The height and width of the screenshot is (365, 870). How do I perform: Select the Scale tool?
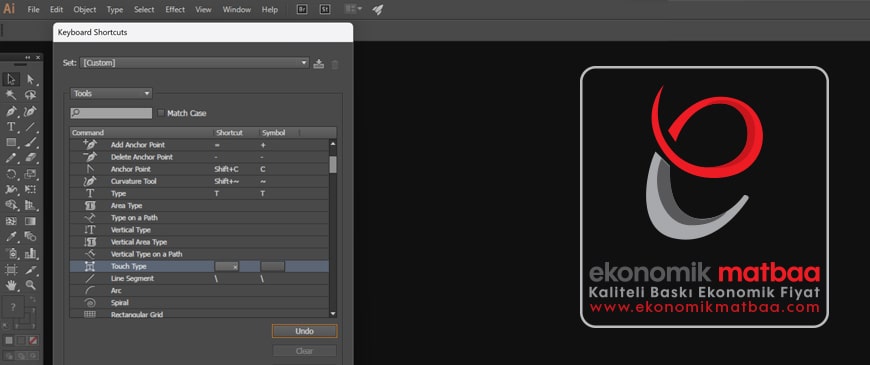pyautogui.click(x=31, y=174)
